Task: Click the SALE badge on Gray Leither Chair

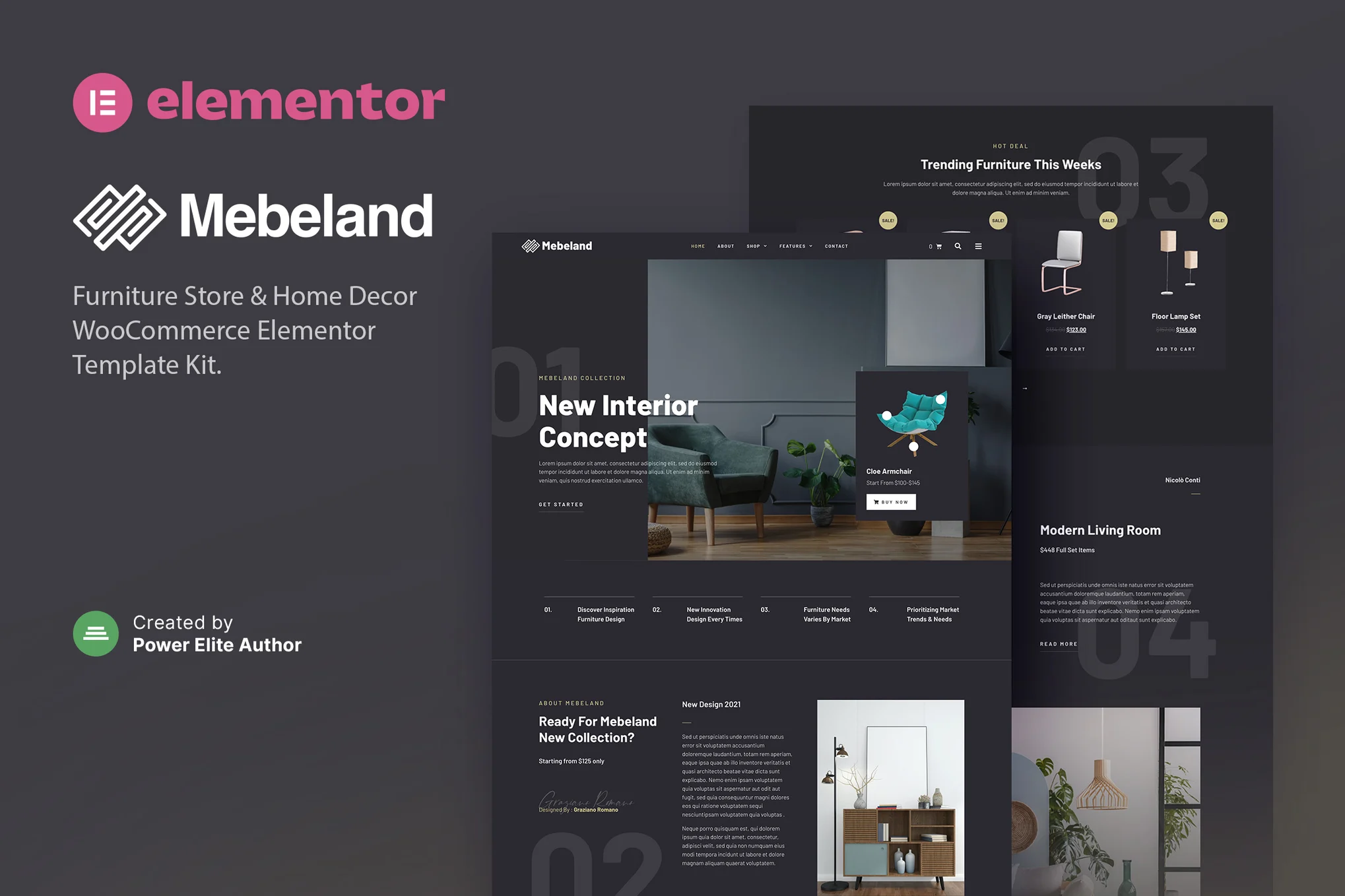Action: [x=1106, y=220]
